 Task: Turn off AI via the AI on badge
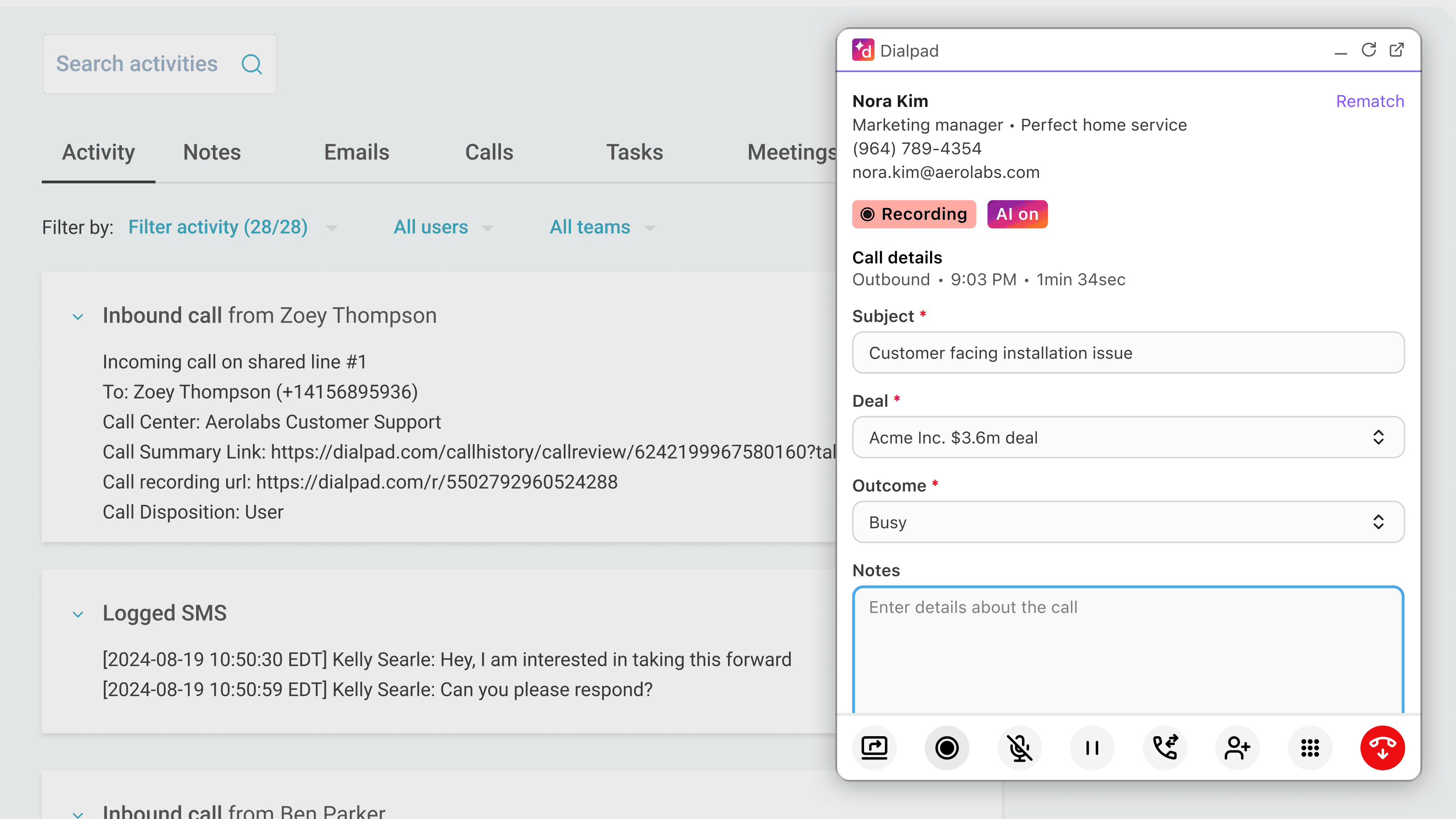(1017, 214)
